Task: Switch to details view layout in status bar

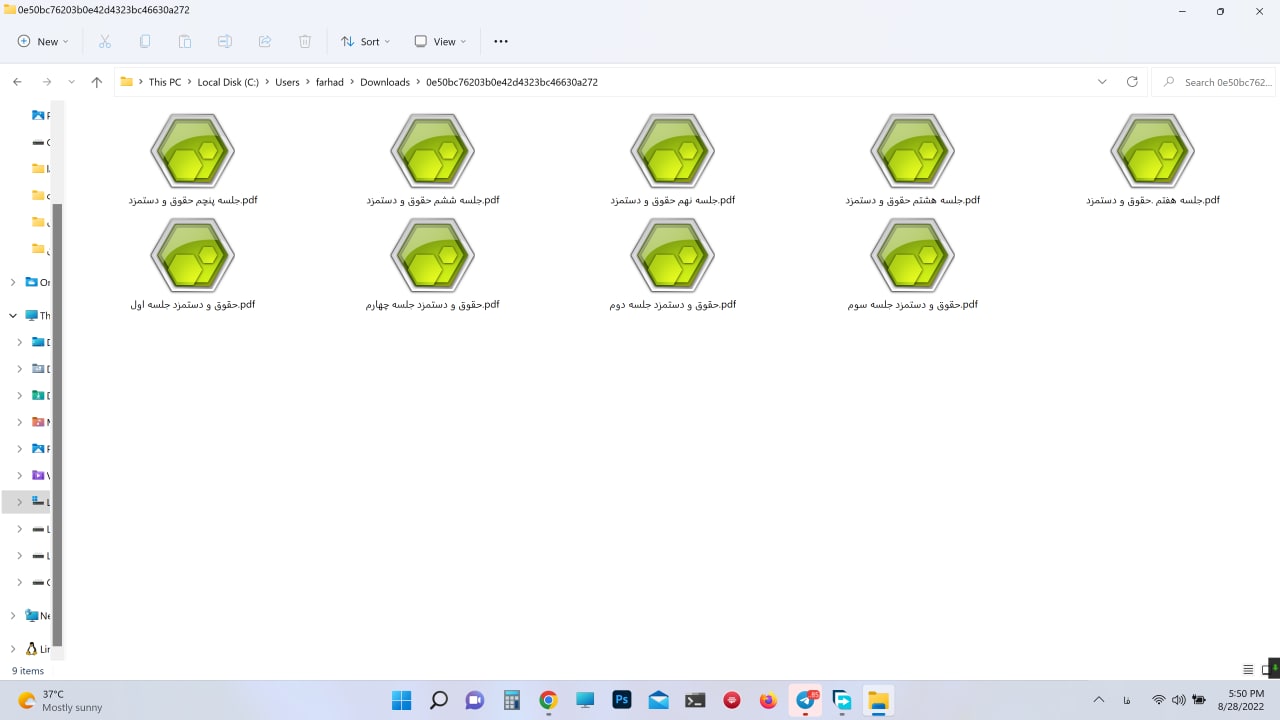Action: coord(1248,670)
